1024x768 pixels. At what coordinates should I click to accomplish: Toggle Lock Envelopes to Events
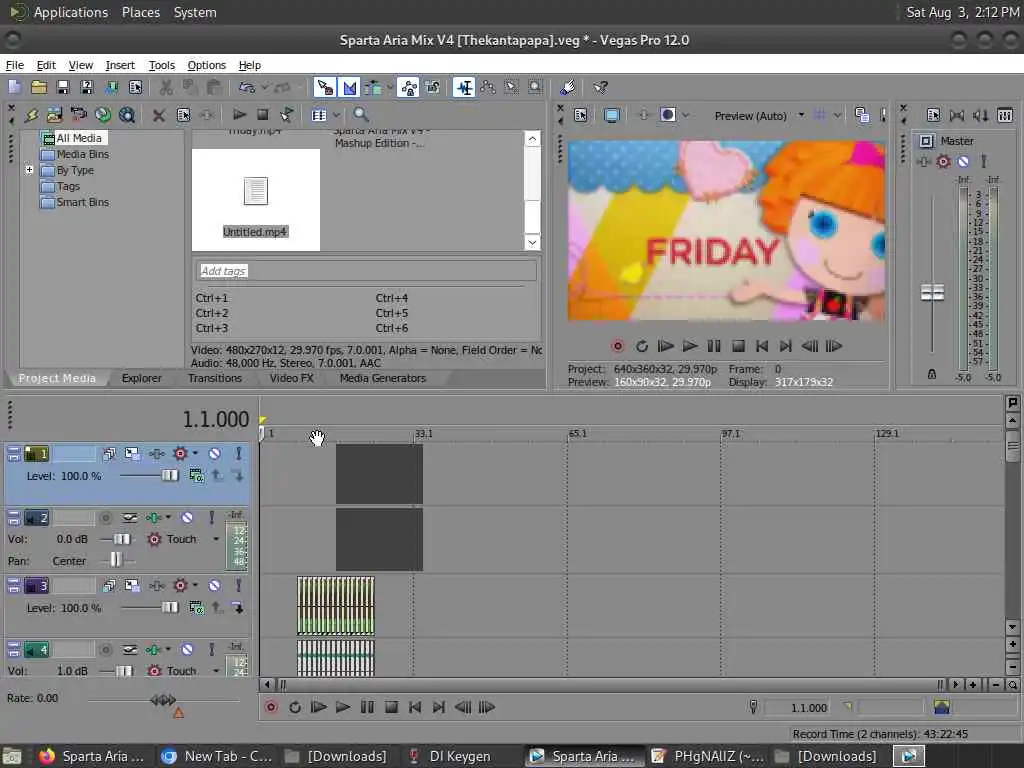(409, 87)
